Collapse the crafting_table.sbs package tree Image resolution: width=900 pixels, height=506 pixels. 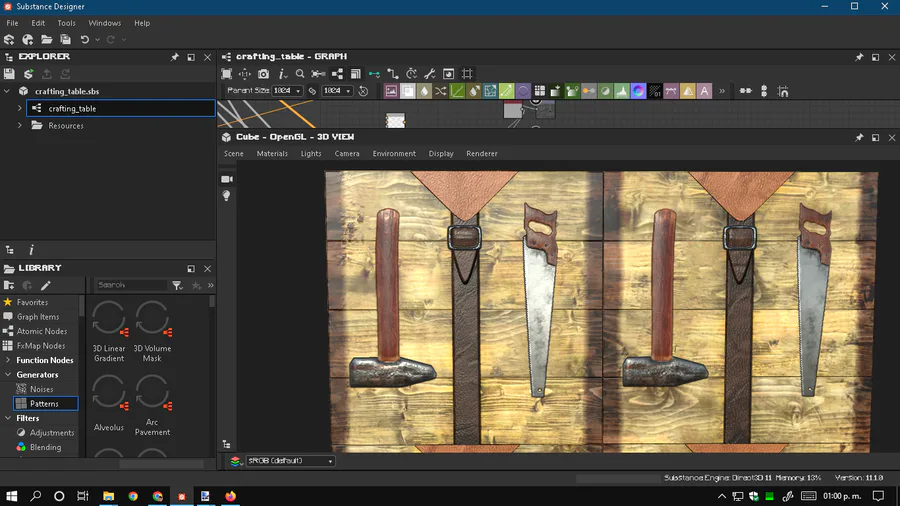click(8, 91)
